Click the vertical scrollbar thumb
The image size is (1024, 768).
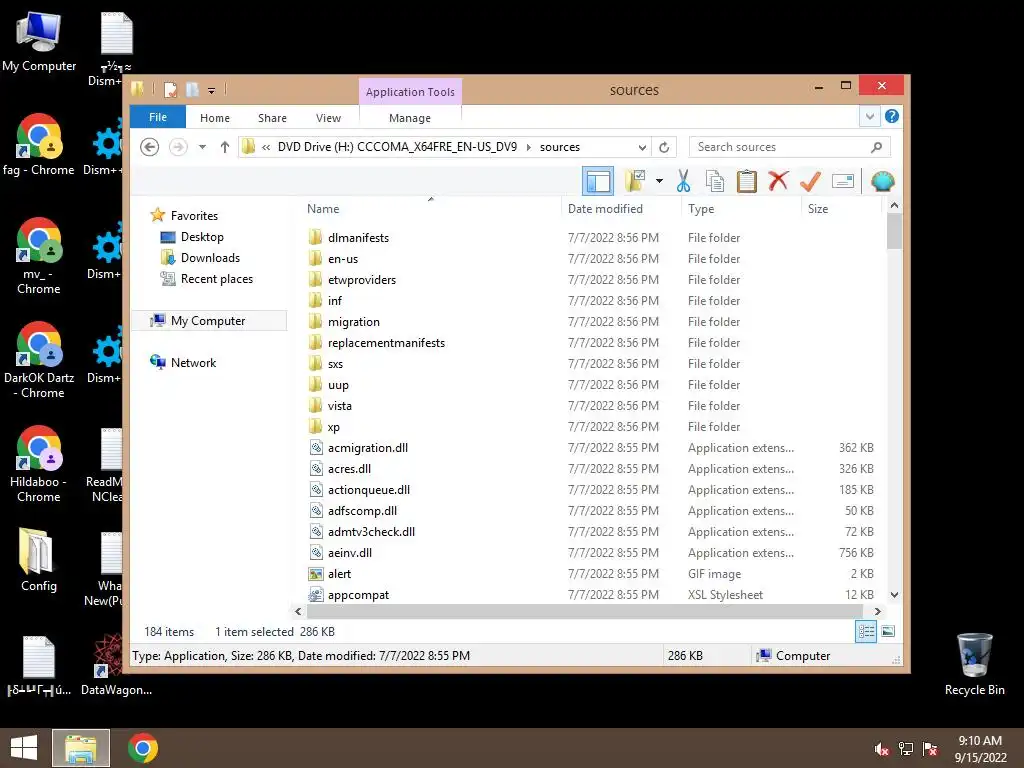pos(895,231)
